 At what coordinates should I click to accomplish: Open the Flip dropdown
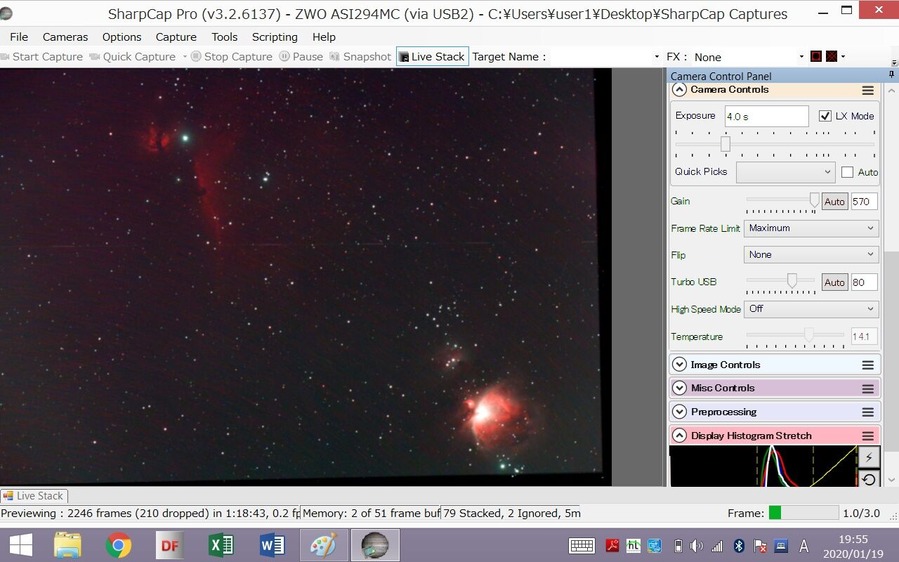[811, 255]
